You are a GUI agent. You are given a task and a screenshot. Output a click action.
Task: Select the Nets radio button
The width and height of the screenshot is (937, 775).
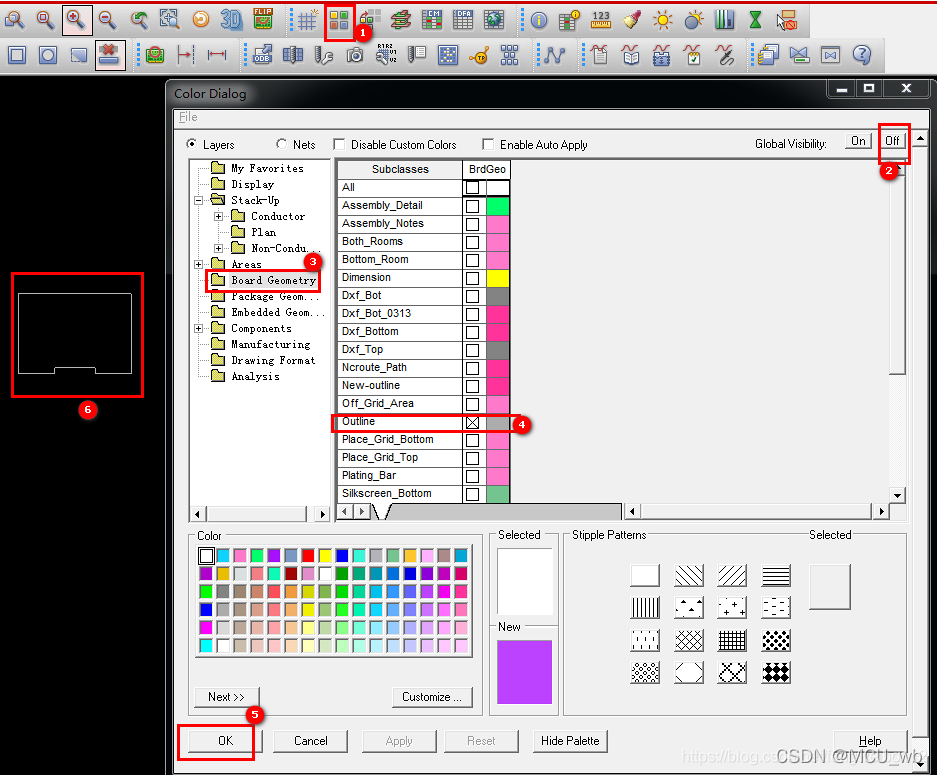tap(281, 144)
